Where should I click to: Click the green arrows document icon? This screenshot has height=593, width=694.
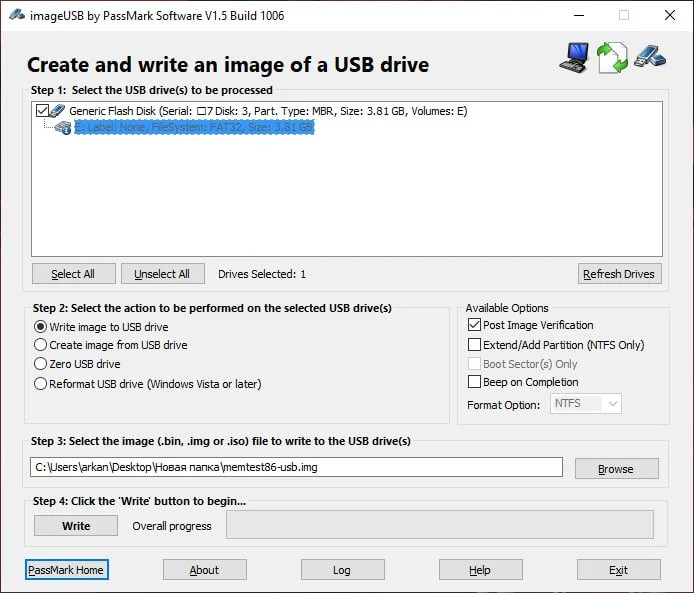613,58
